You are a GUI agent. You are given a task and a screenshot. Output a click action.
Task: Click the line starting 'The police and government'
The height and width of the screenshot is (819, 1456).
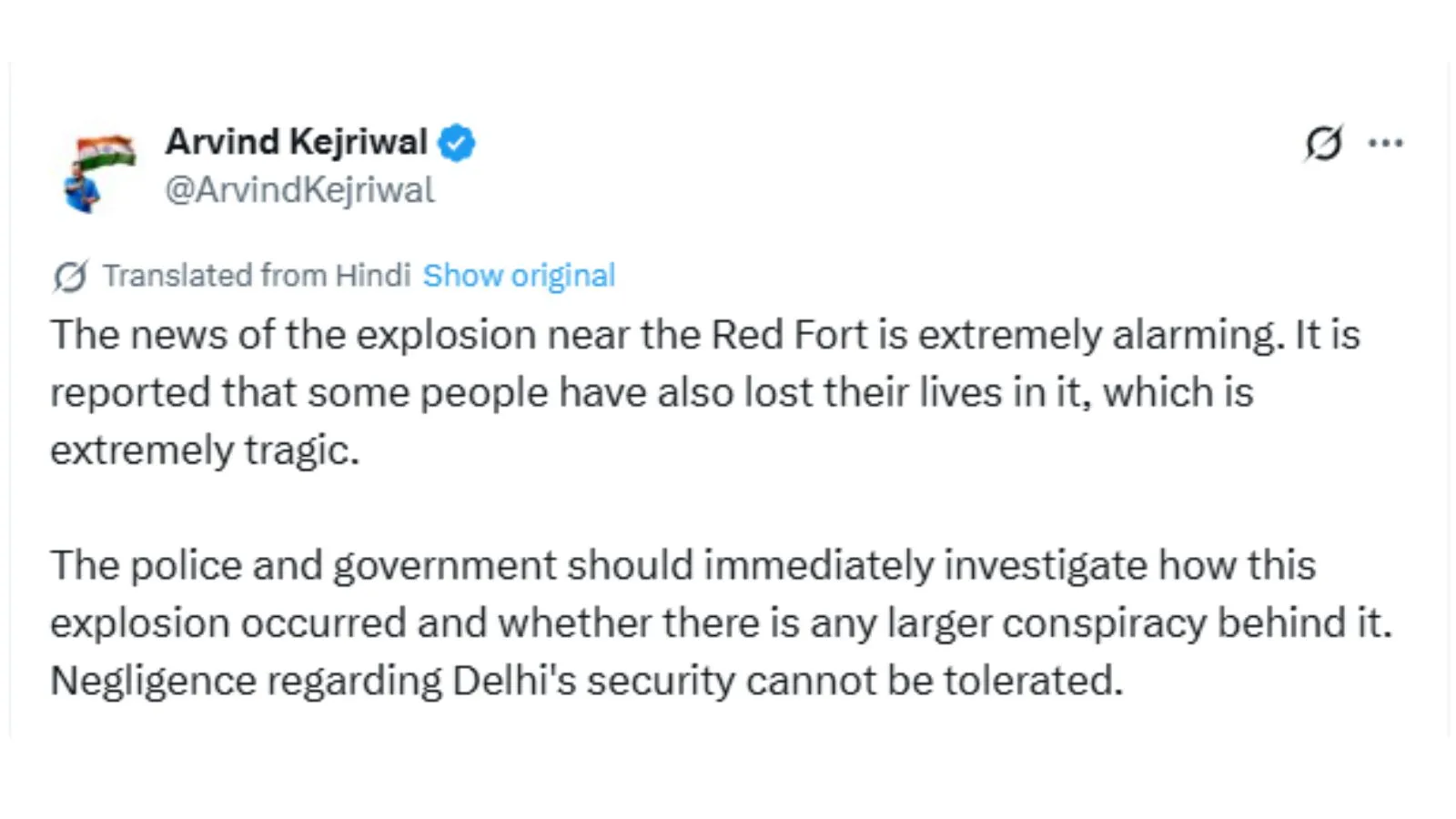tap(682, 565)
